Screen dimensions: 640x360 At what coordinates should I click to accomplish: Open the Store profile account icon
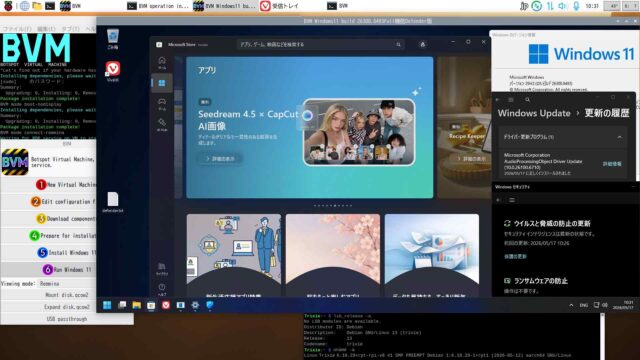422,44
